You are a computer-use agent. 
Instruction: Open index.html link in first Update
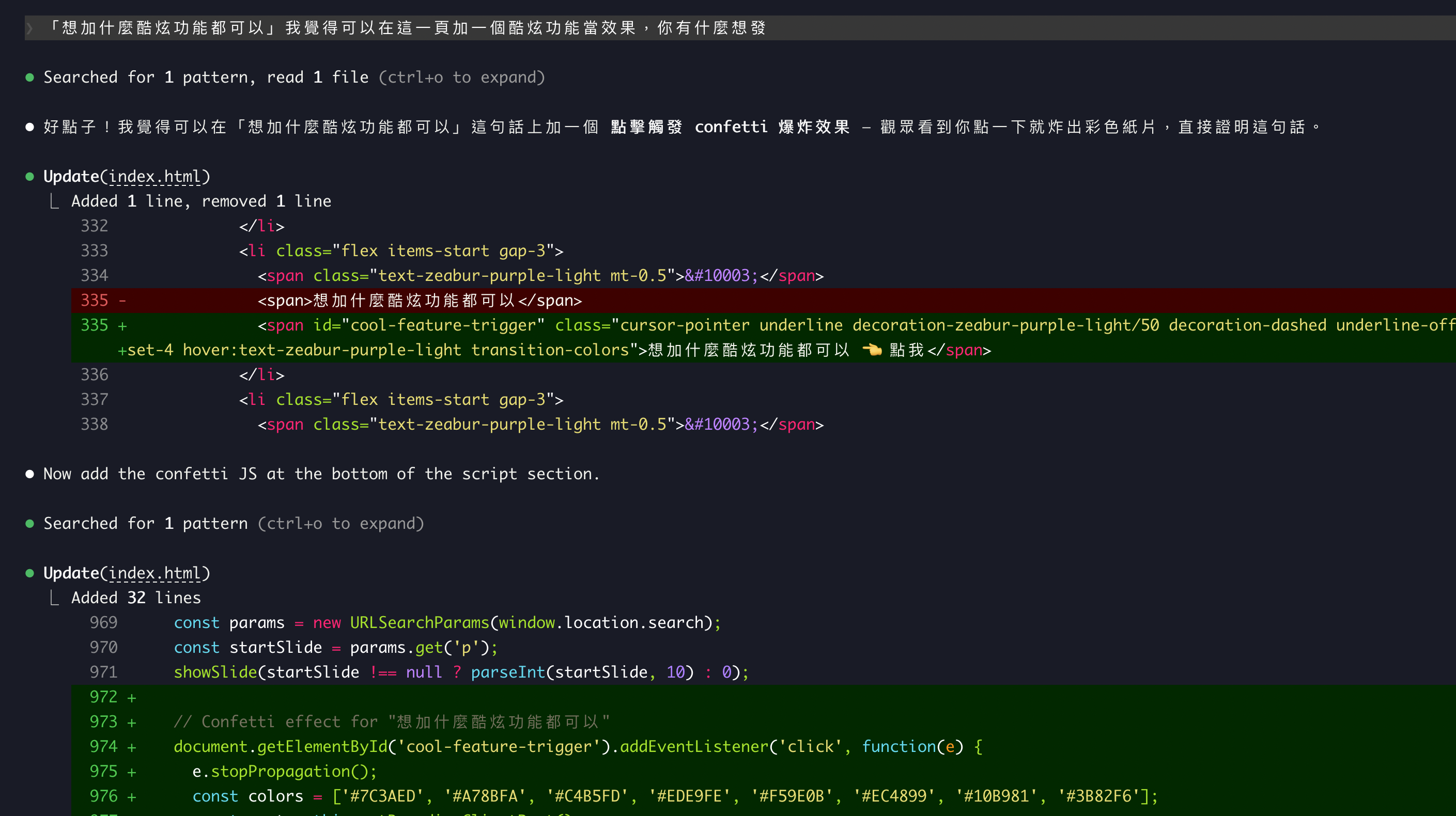pyautogui.click(x=154, y=177)
